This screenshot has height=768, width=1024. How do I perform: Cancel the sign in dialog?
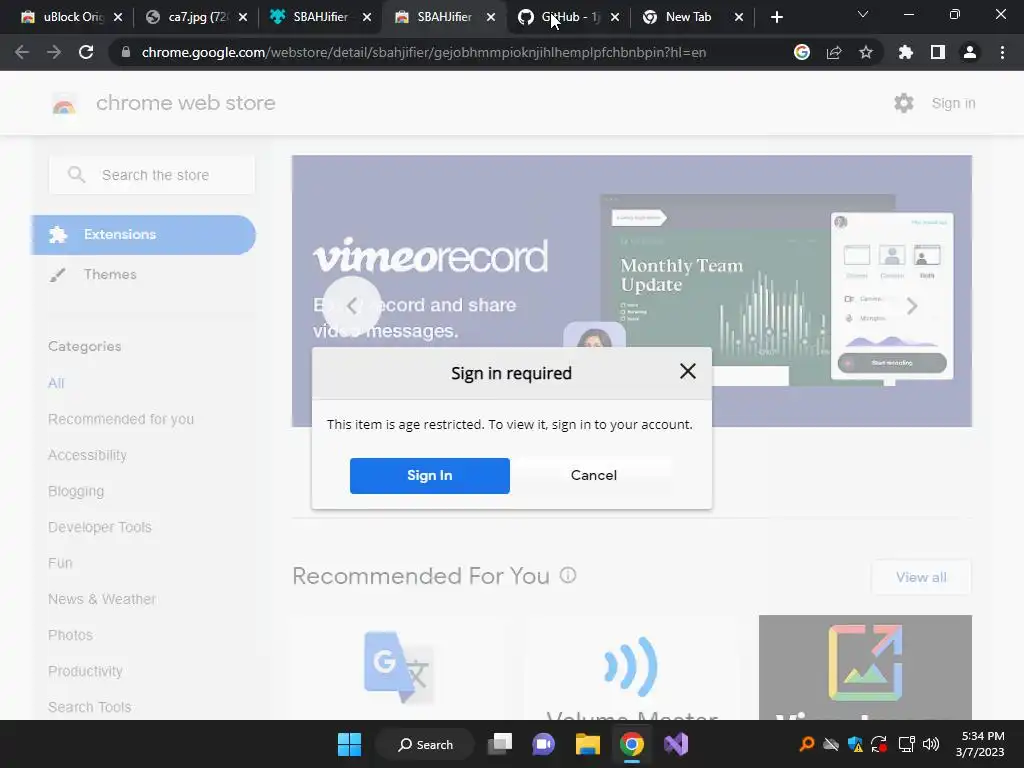tap(594, 475)
